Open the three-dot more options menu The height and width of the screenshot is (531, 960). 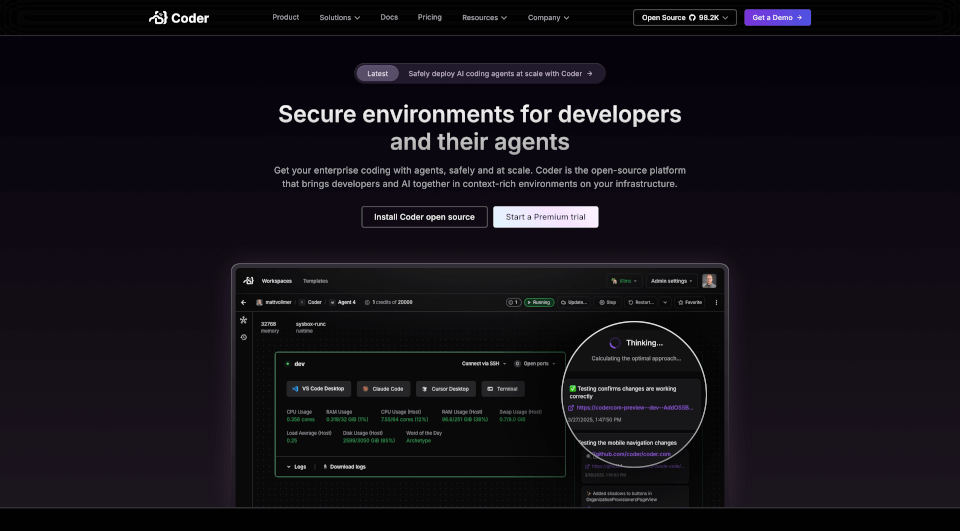(x=716, y=303)
